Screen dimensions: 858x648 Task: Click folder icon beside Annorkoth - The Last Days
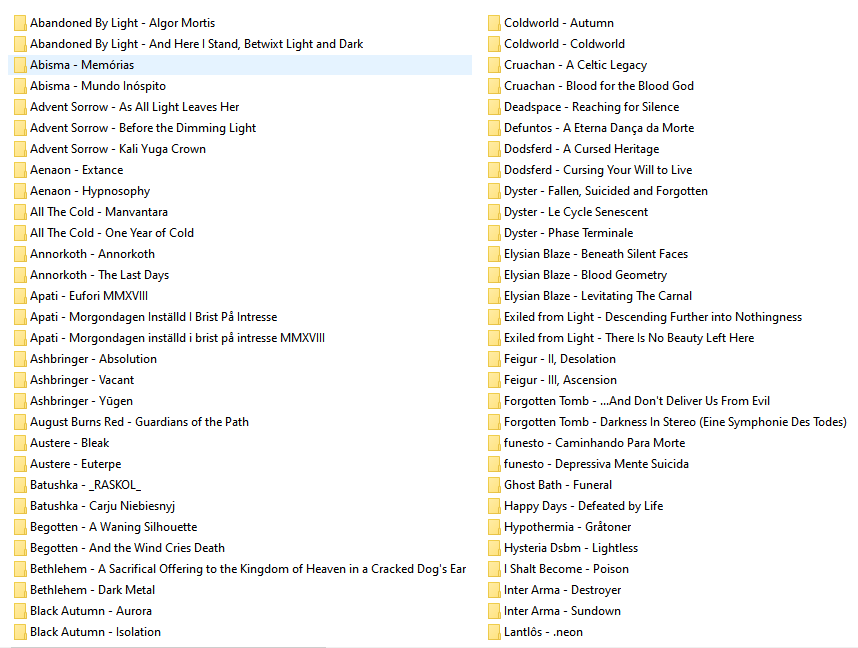coord(20,275)
